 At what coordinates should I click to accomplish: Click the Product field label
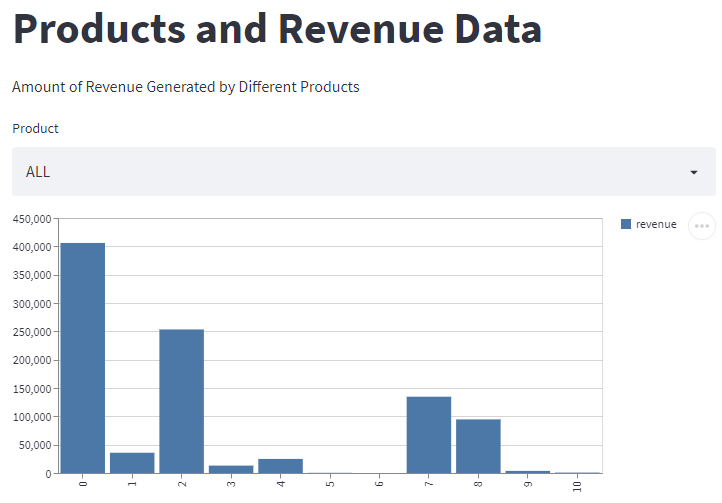coord(35,128)
